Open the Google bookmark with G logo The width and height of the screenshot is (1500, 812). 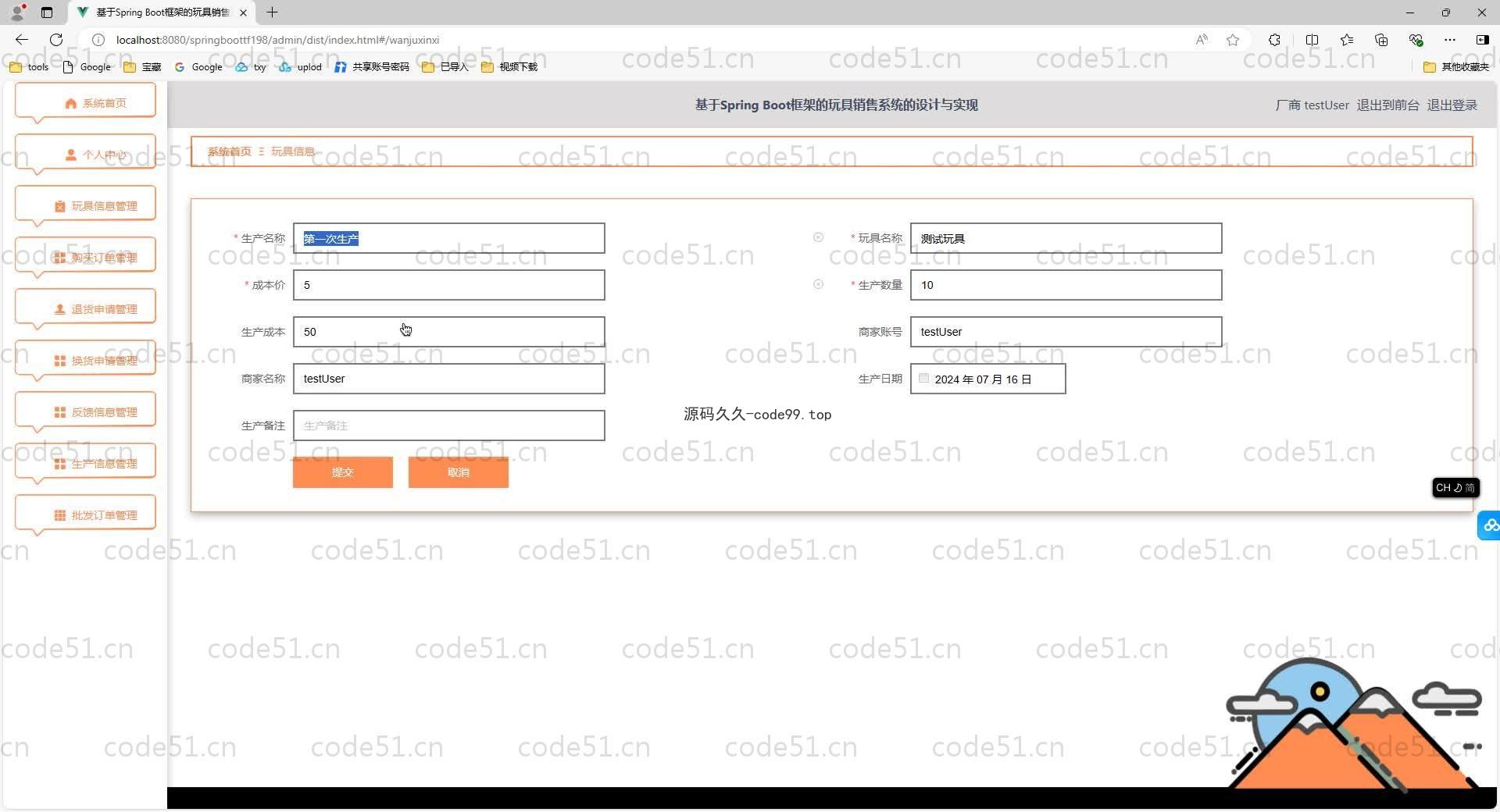click(198, 67)
